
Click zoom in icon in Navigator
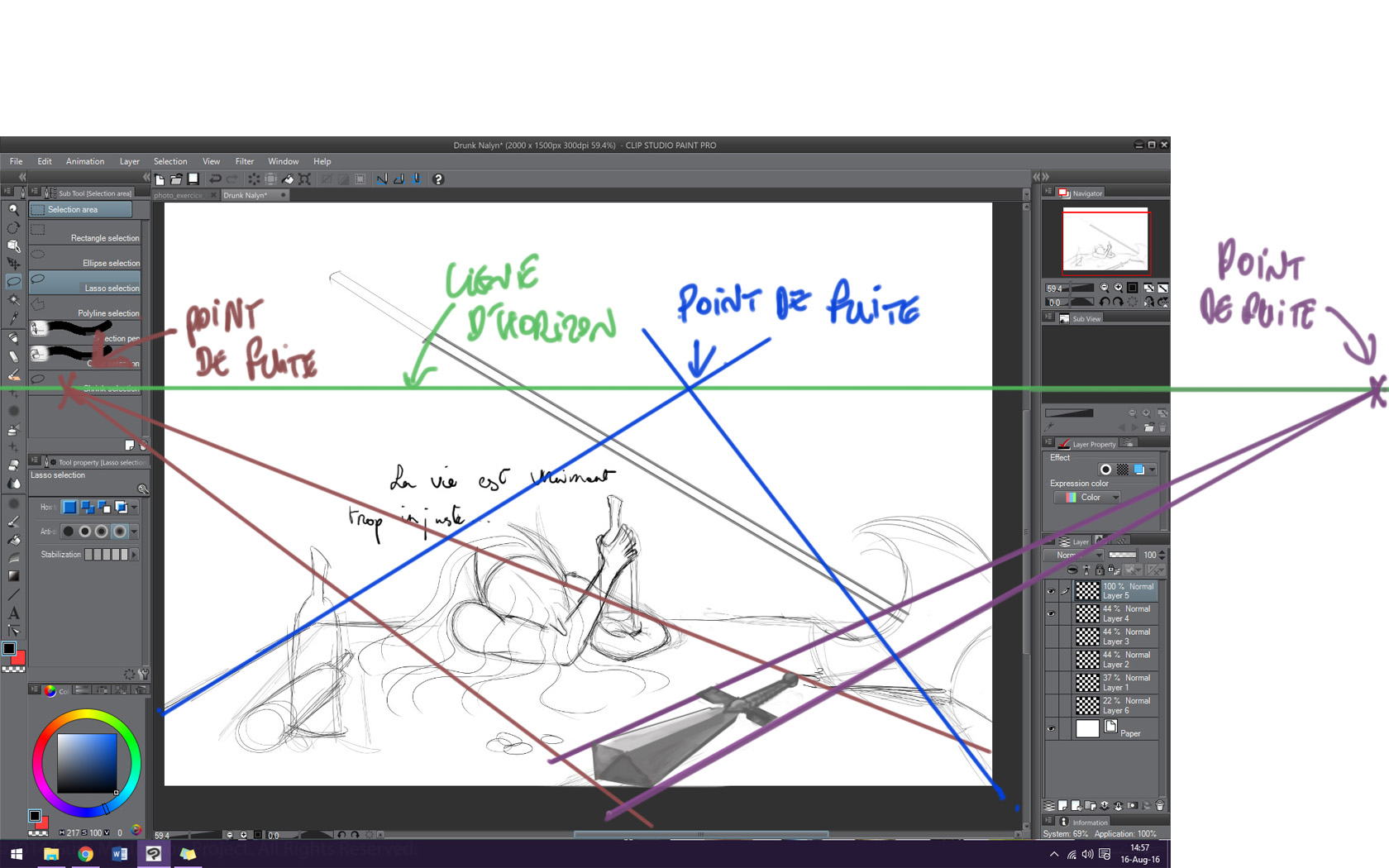[x=1118, y=288]
